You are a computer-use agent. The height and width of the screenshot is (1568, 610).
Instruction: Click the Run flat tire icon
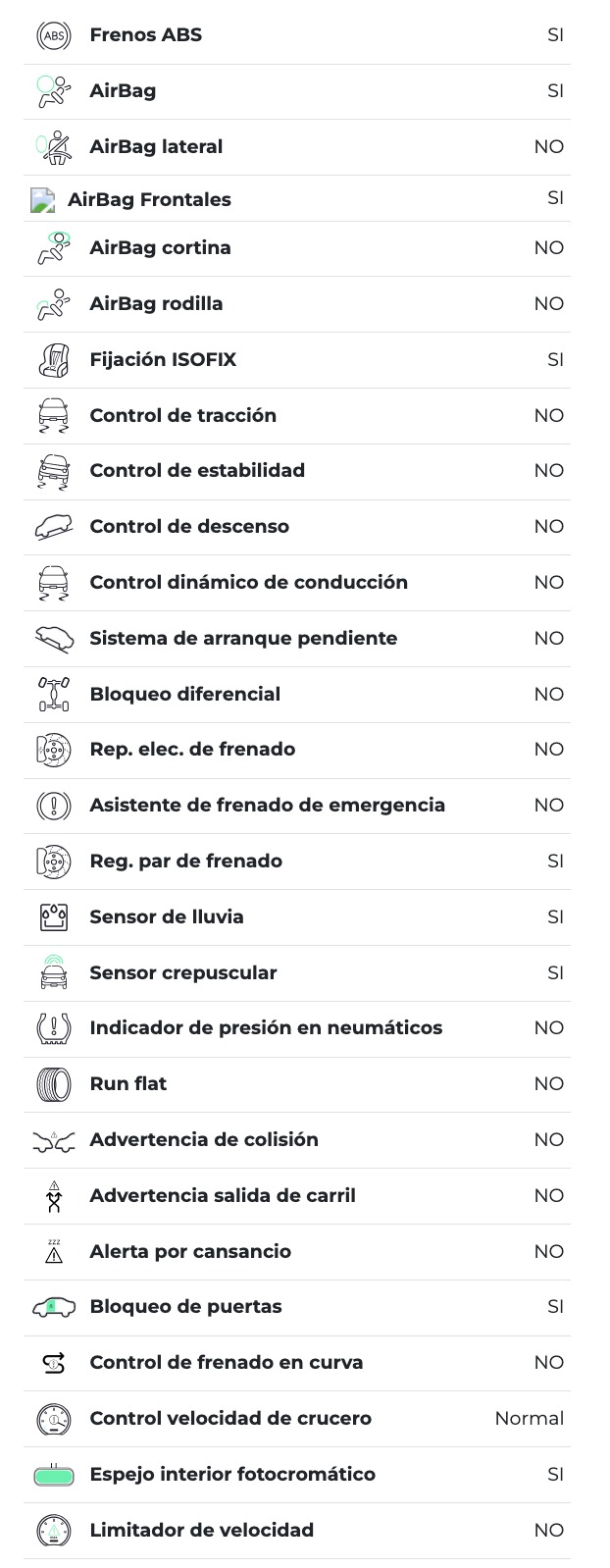[x=53, y=1084]
